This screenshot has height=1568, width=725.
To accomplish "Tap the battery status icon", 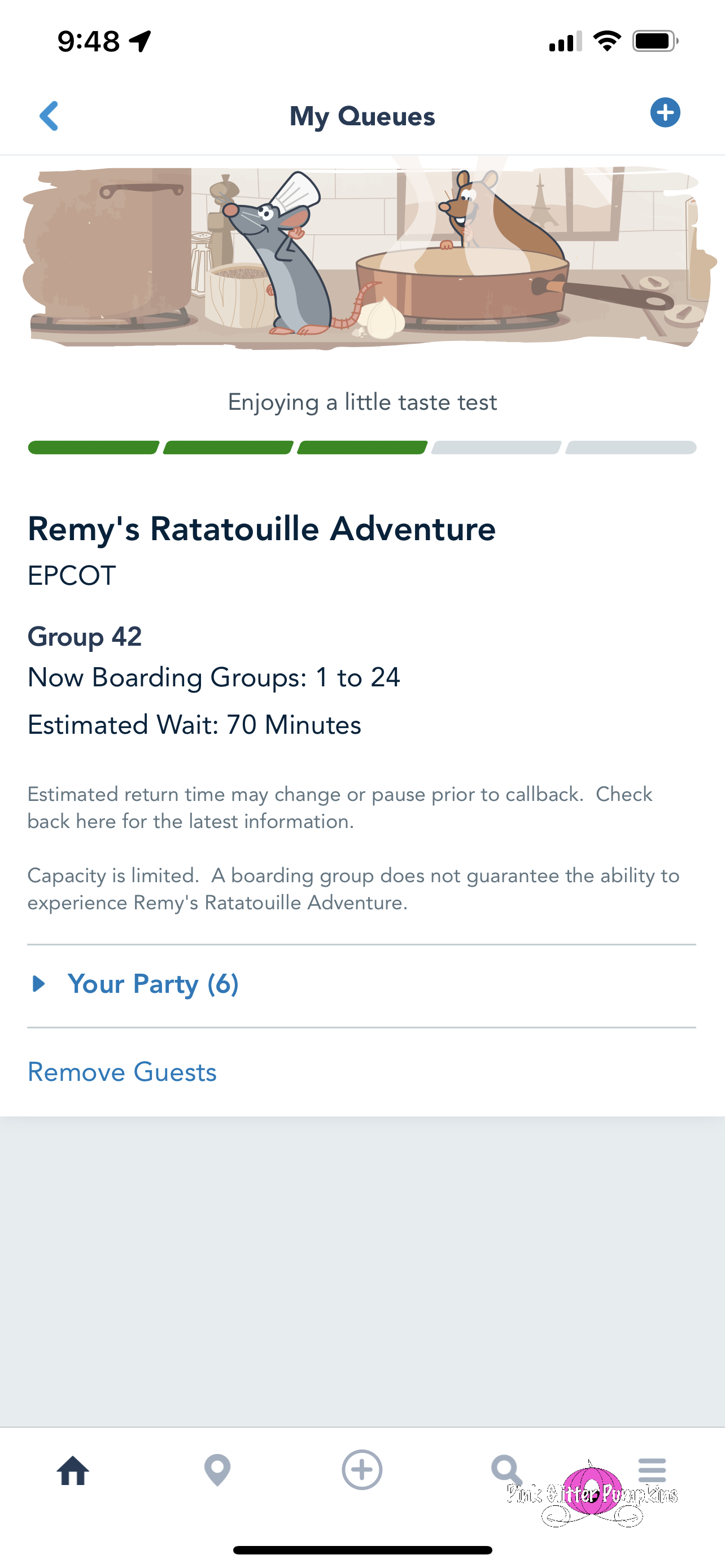I will point(655,41).
